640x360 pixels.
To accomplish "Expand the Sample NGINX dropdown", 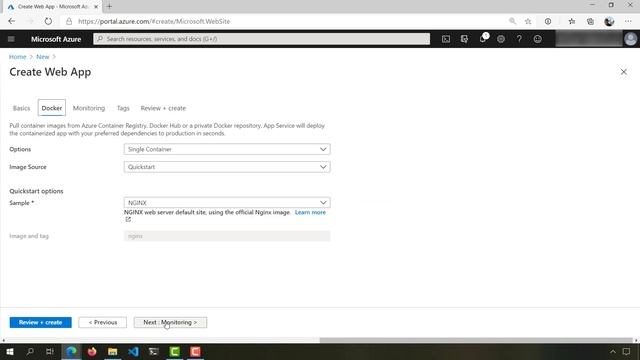I will pyautogui.click(x=227, y=202).
